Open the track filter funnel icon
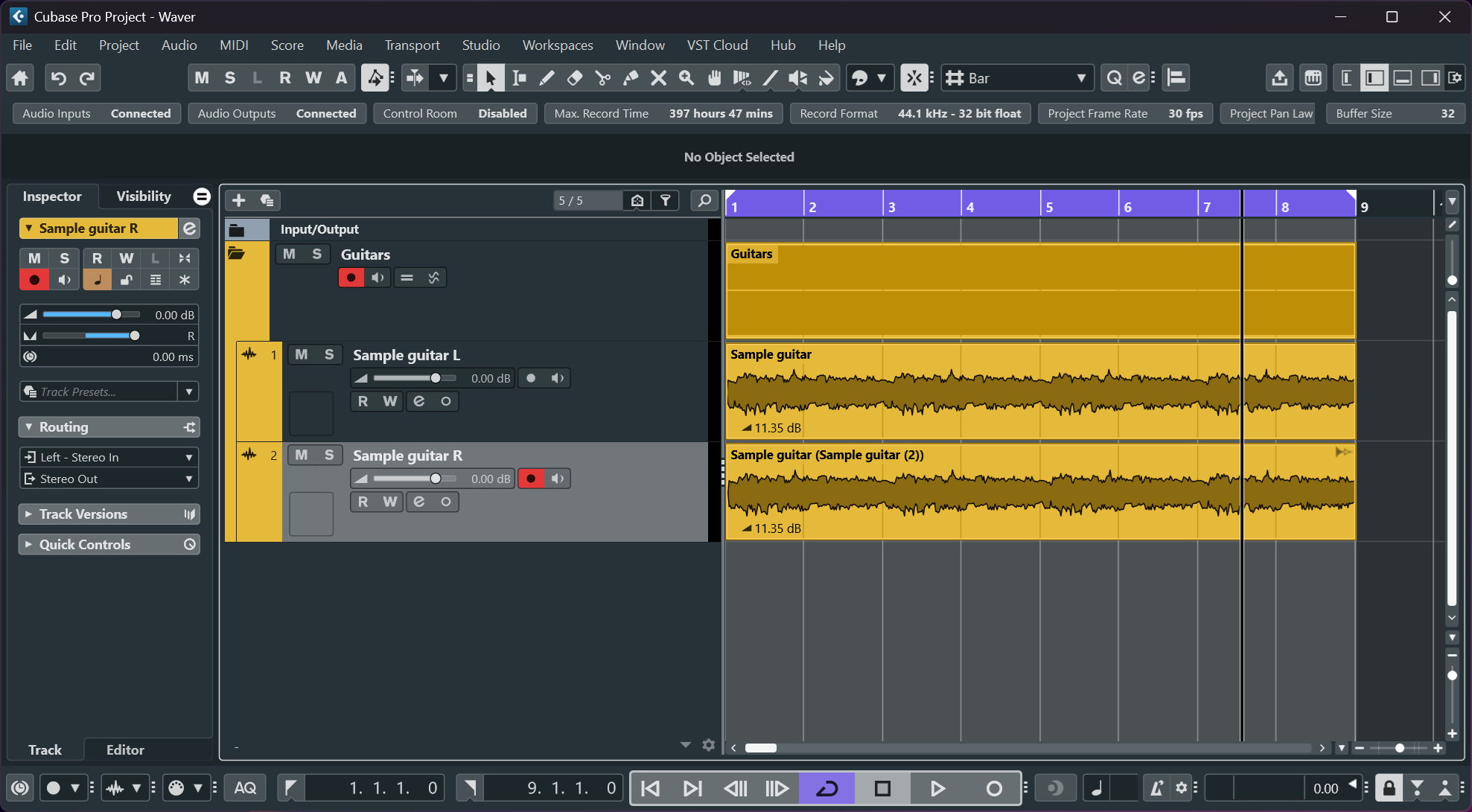 click(666, 200)
